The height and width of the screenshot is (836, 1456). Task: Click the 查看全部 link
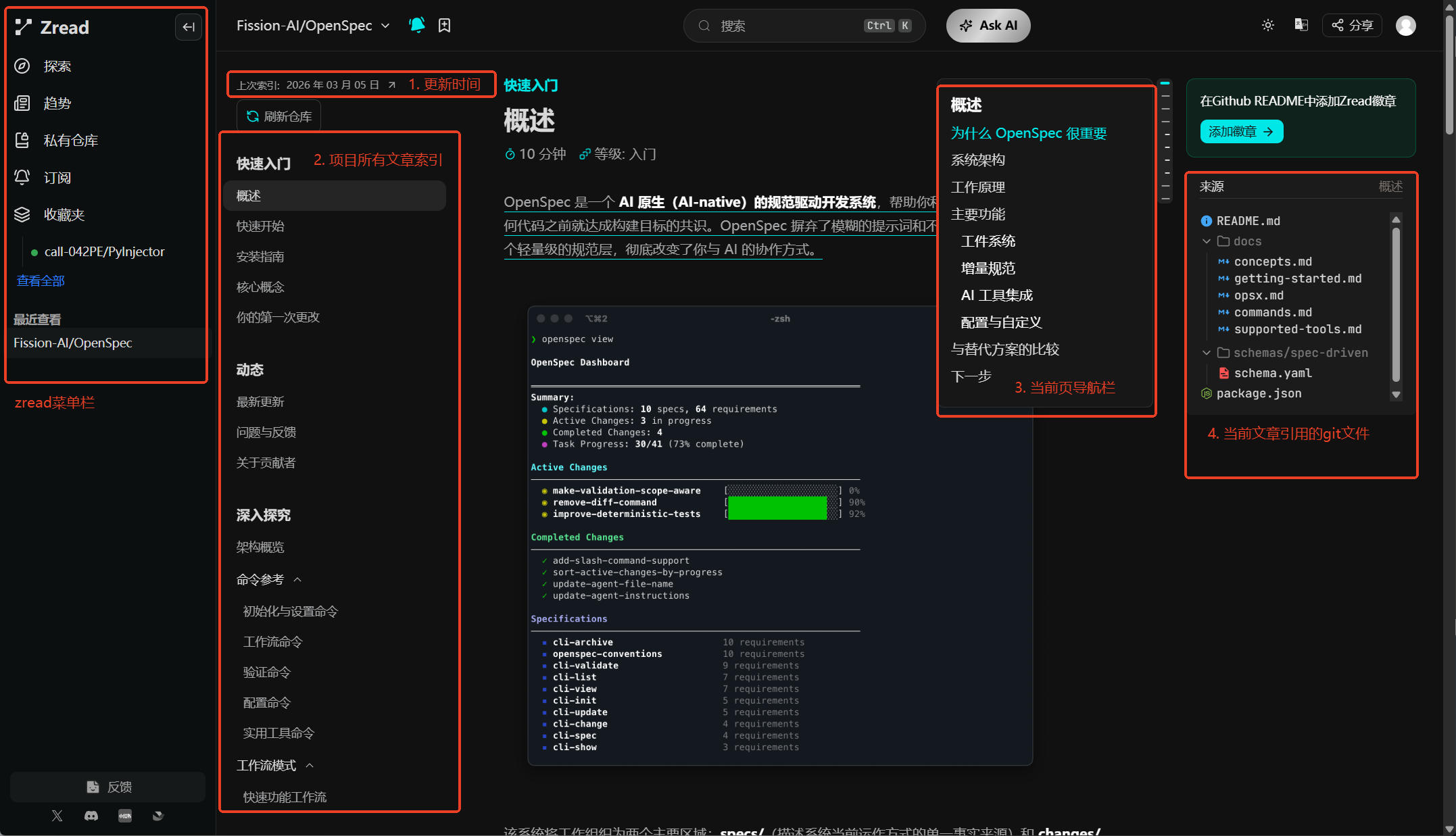tap(41, 281)
